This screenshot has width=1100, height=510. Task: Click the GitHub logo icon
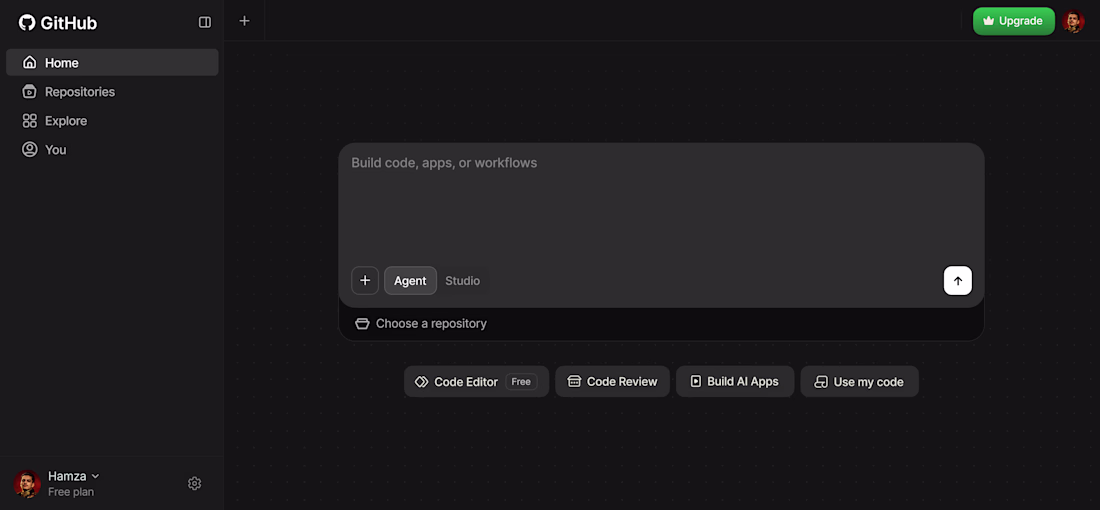point(27,22)
